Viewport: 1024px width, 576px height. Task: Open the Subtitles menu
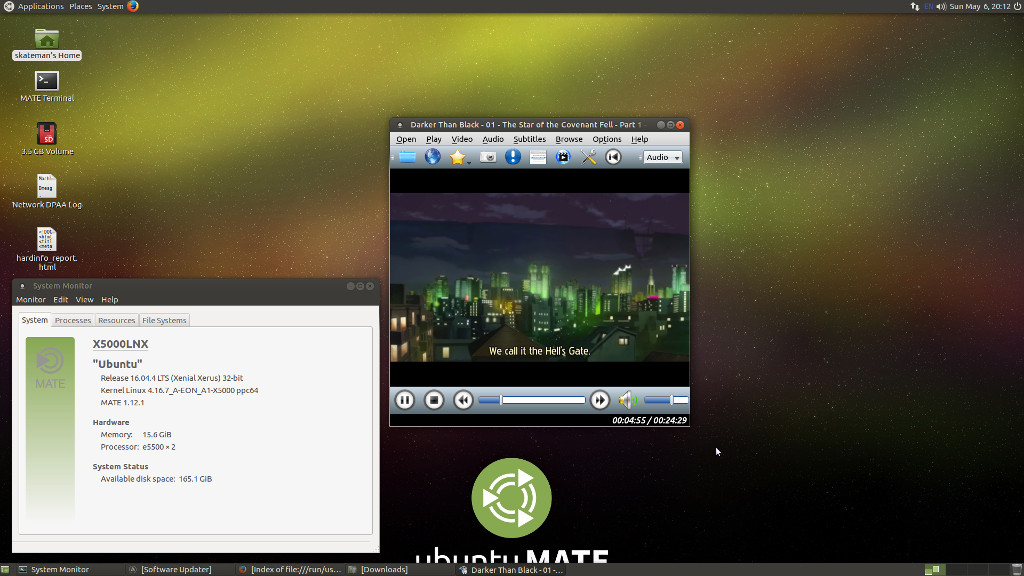(530, 139)
